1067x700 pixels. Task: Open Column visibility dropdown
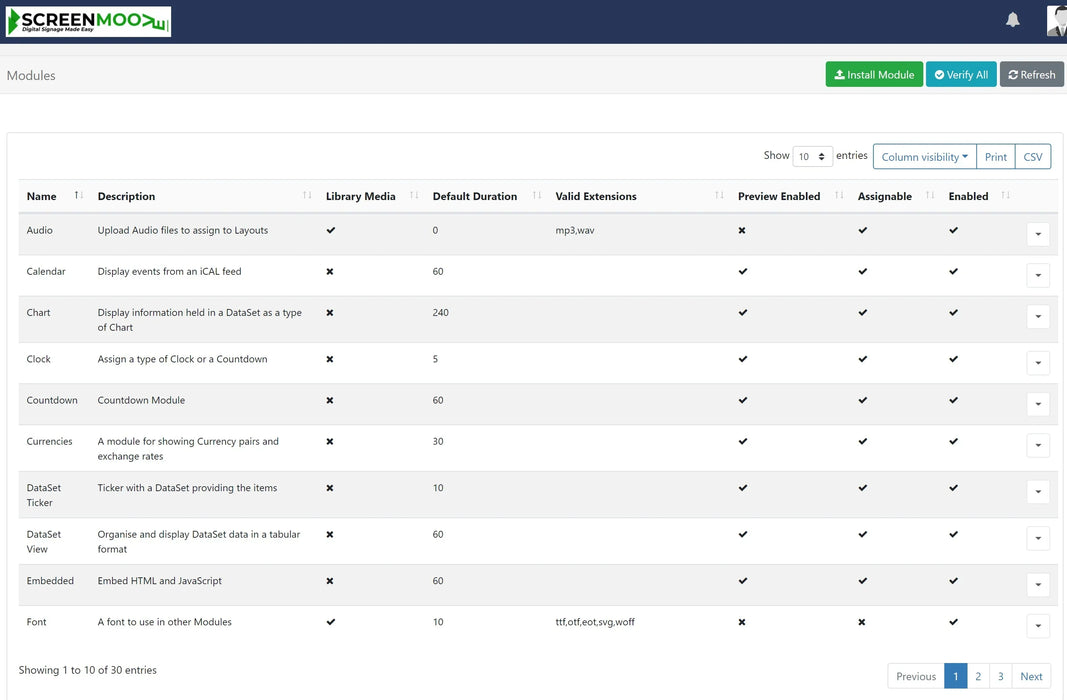[924, 157]
